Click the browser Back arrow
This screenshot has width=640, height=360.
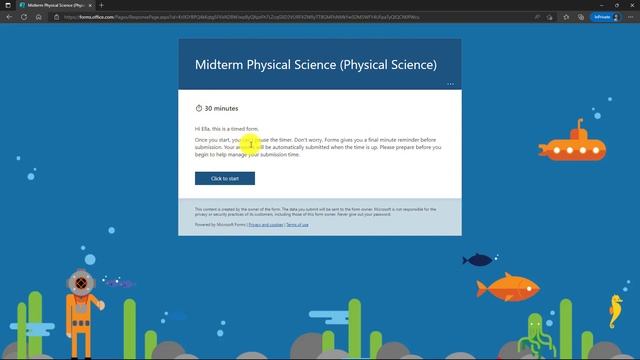9,17
